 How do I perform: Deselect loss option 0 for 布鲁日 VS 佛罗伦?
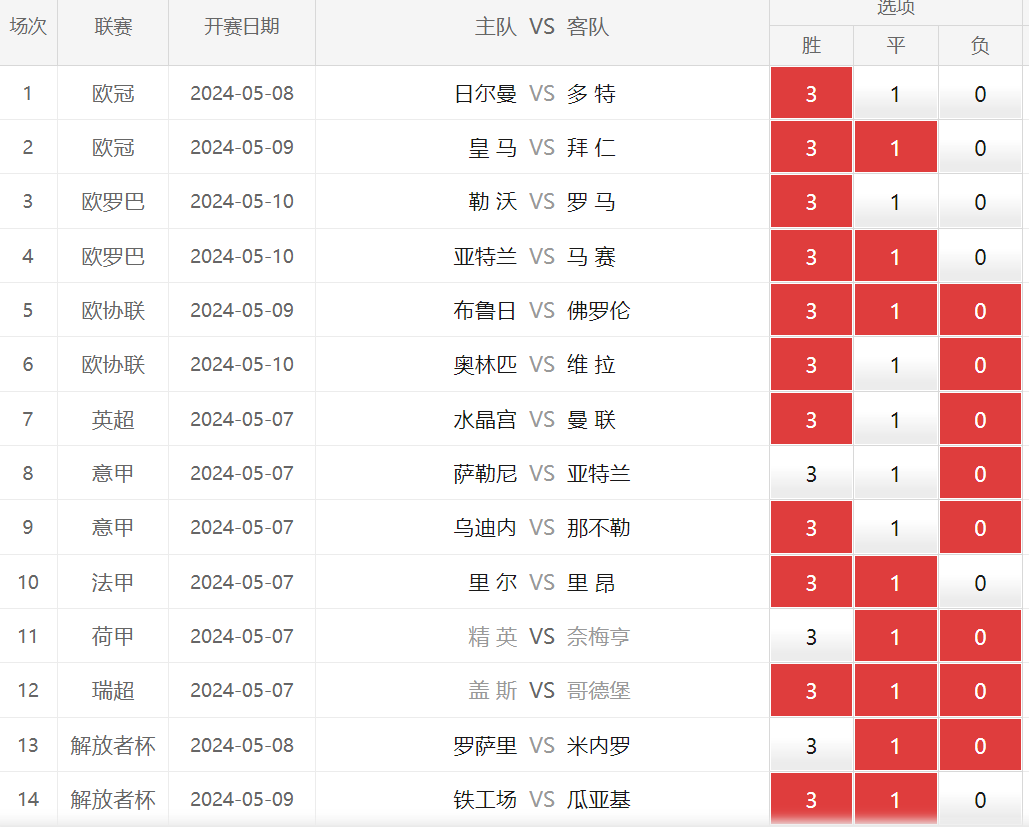980,310
